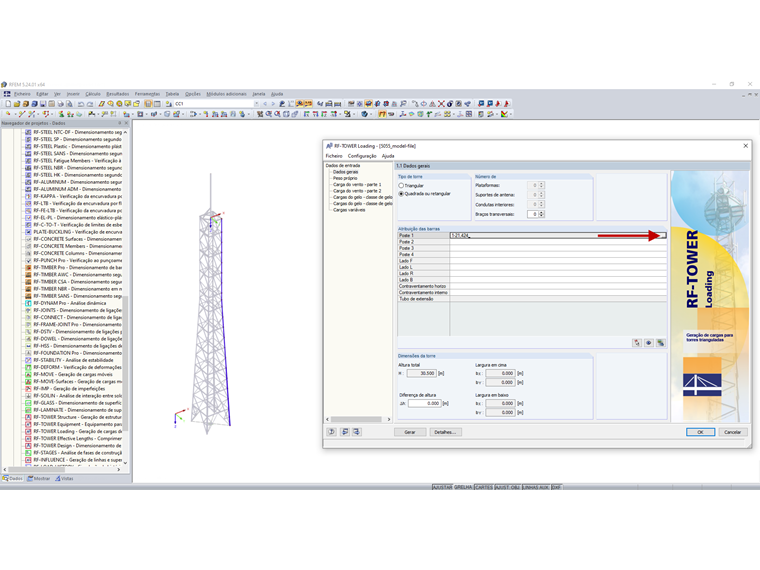Select the Triangular tower type
The width and height of the screenshot is (760, 570).
tap(401, 186)
